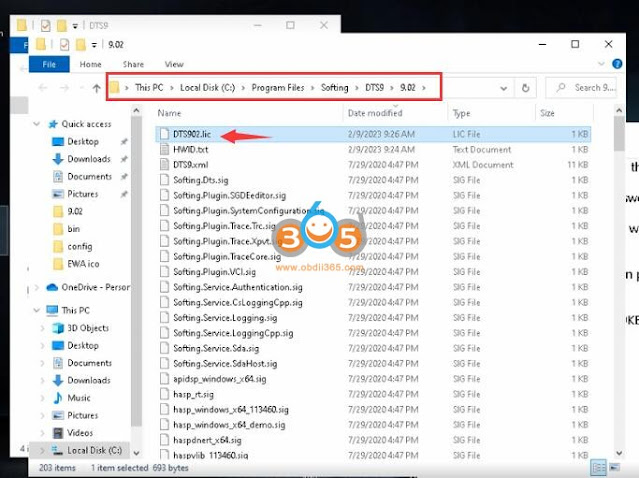Click DTS9 in the address path
The width and height of the screenshot is (639, 478).
click(374, 88)
